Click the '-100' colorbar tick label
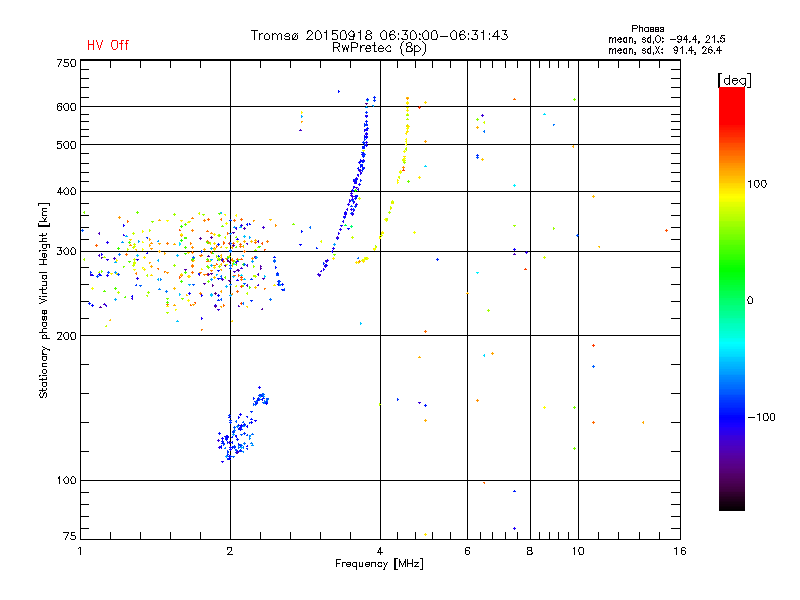The image size is (800, 600). pos(761,417)
